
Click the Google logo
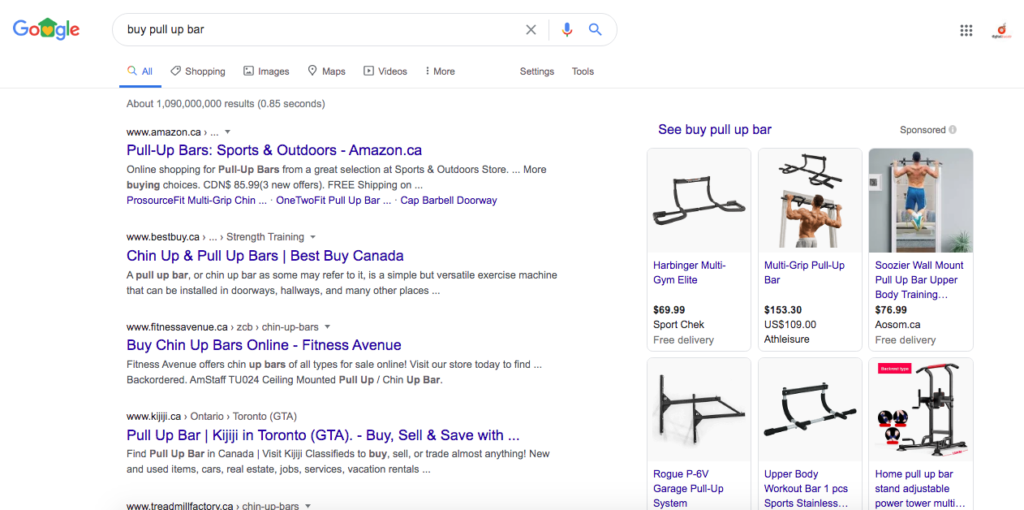pos(46,29)
